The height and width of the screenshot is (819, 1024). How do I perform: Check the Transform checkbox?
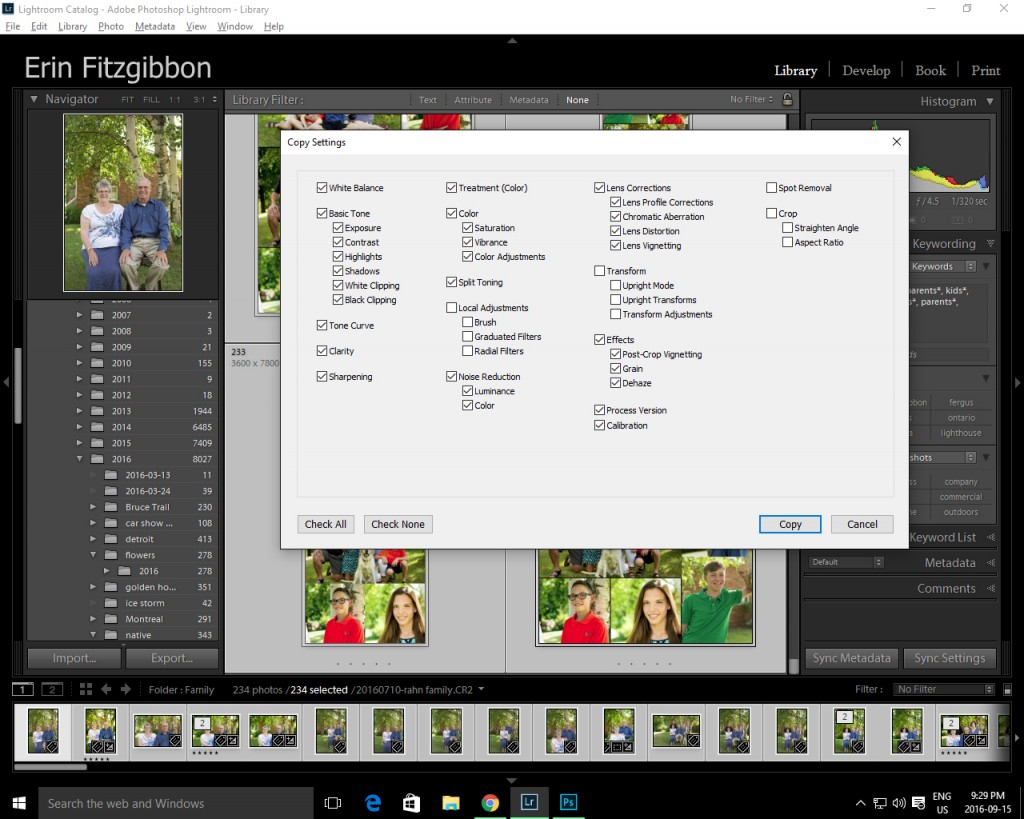coord(600,270)
